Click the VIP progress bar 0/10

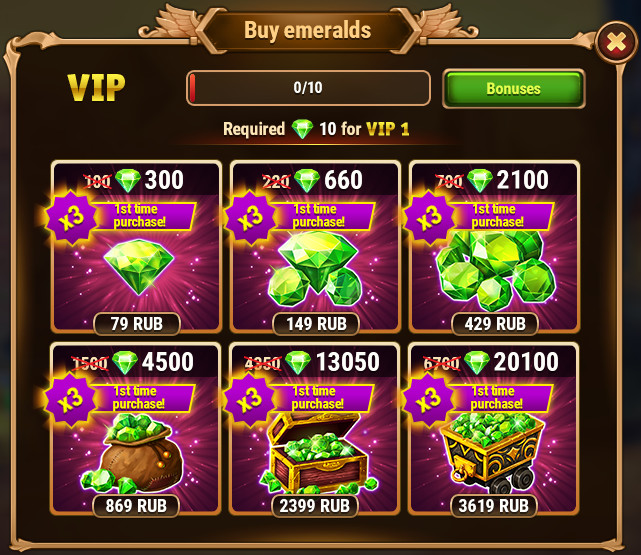coord(308,88)
